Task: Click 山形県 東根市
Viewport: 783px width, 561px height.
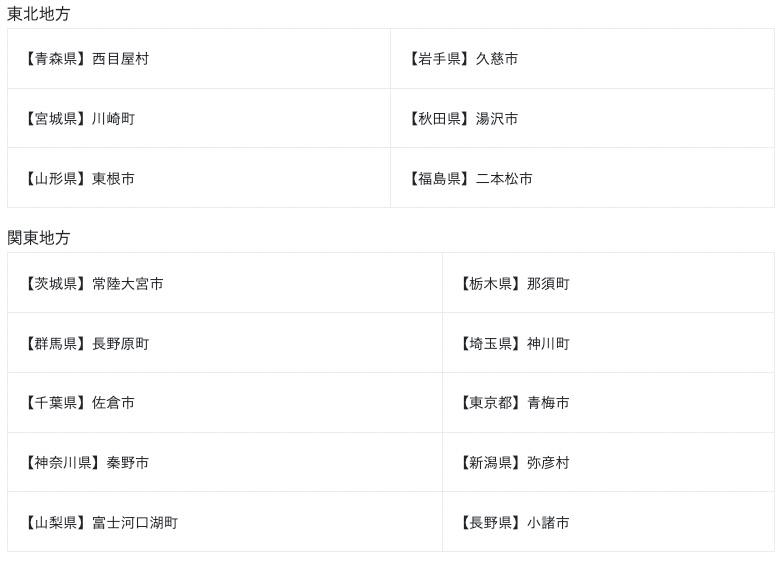Action: click(78, 179)
